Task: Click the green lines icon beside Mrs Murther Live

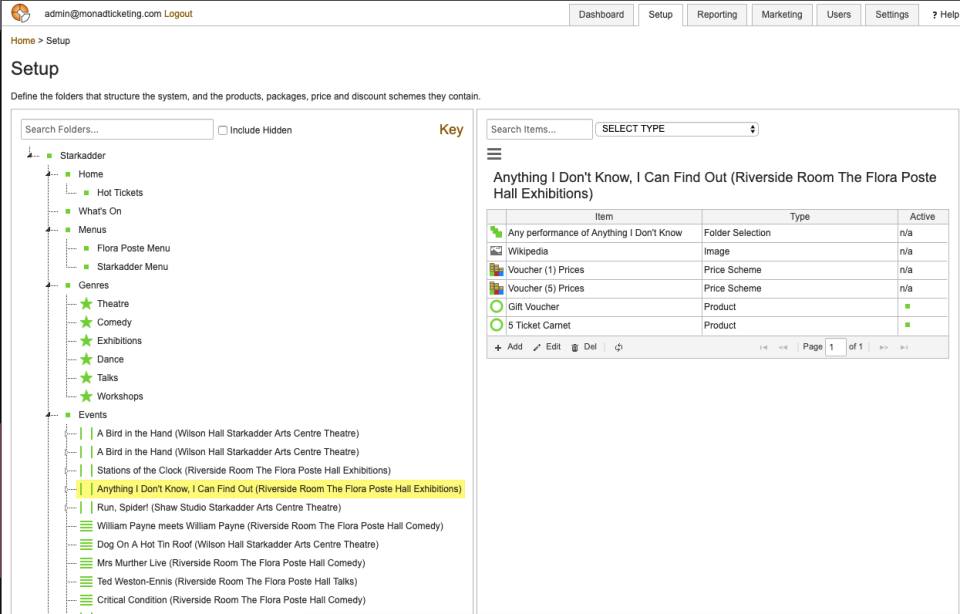Action: pyautogui.click(x=86, y=563)
